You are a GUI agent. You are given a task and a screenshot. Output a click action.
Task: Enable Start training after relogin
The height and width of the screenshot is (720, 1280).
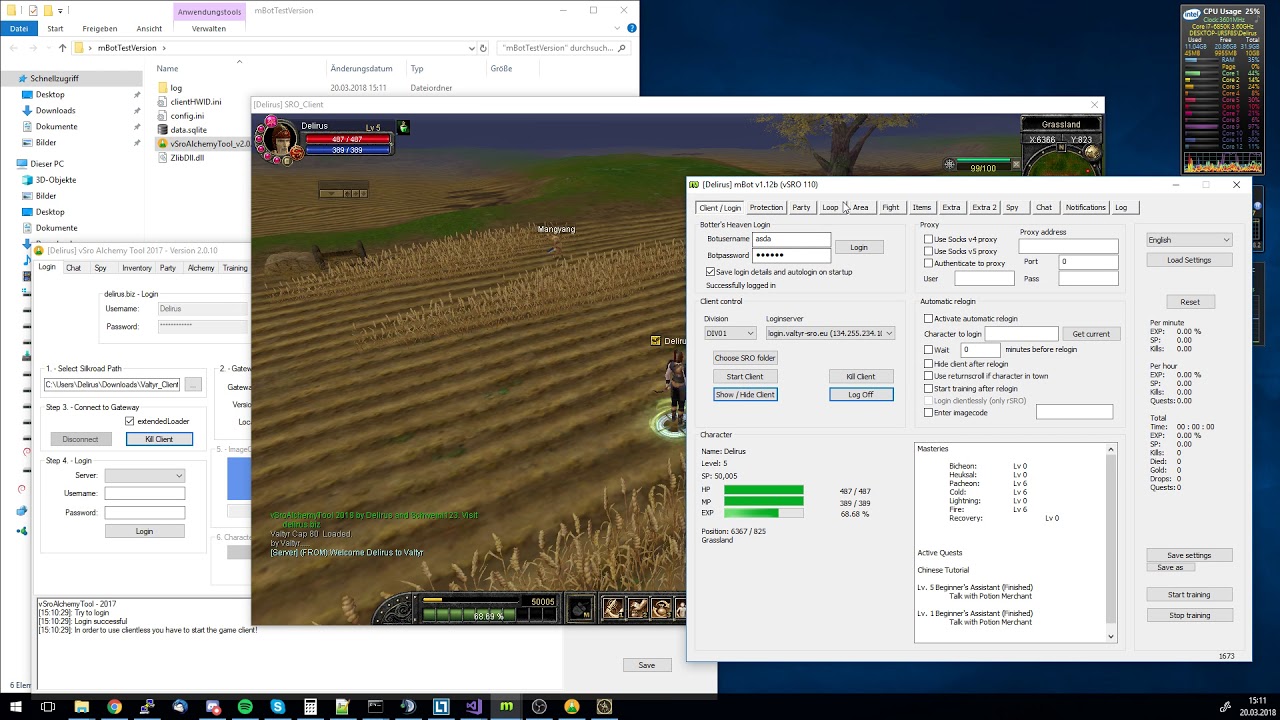(928, 388)
